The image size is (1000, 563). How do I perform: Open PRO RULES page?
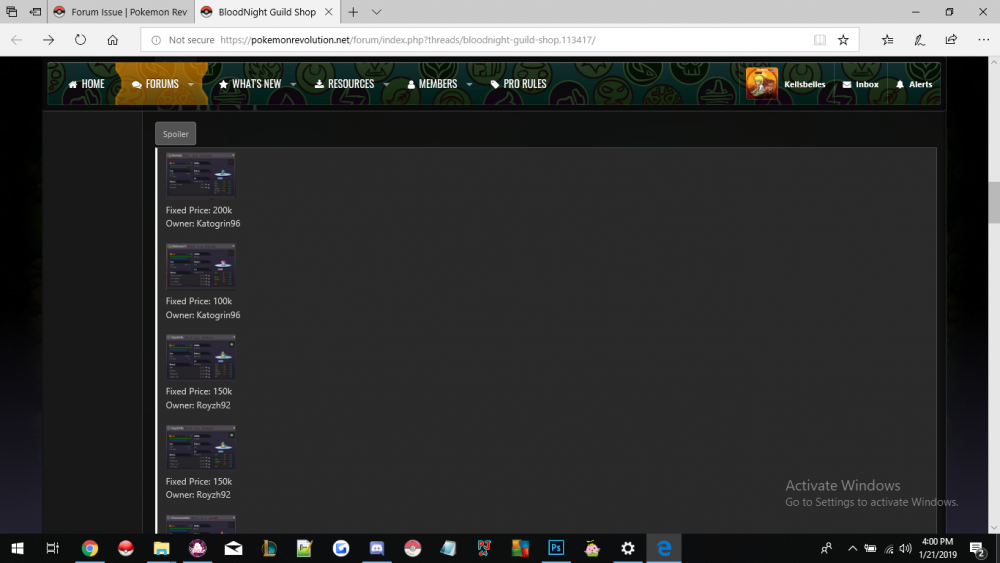pyautogui.click(x=518, y=84)
